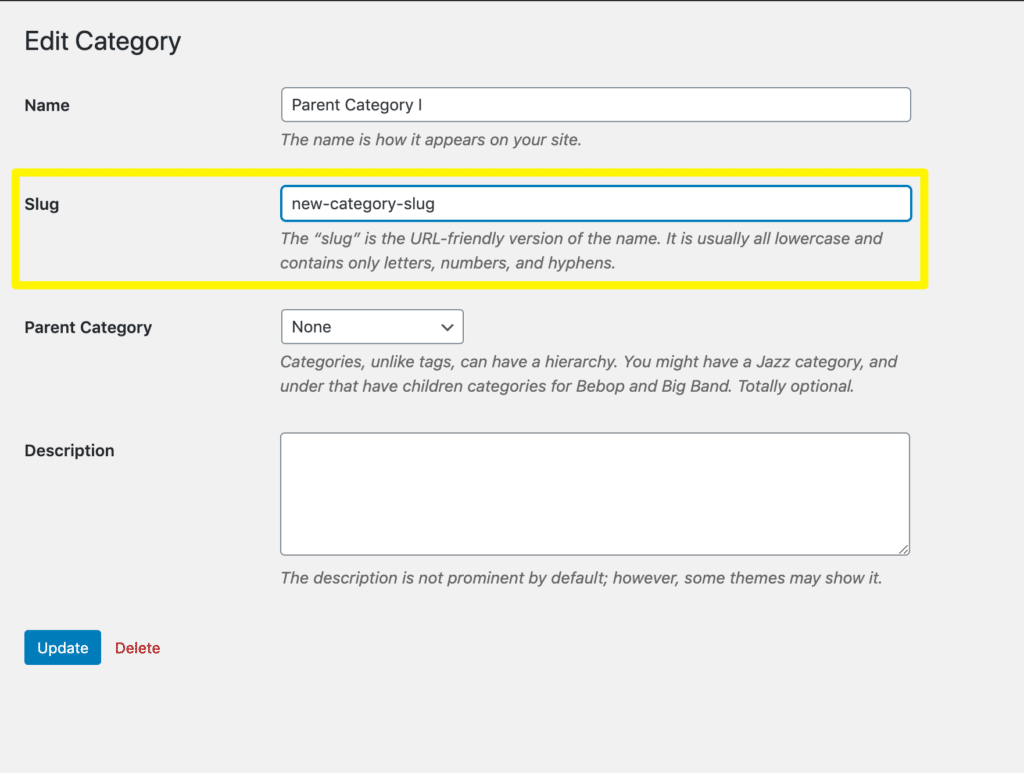The width and height of the screenshot is (1024, 773).
Task: Click the 'new-category-slug' text
Action: coord(363,204)
